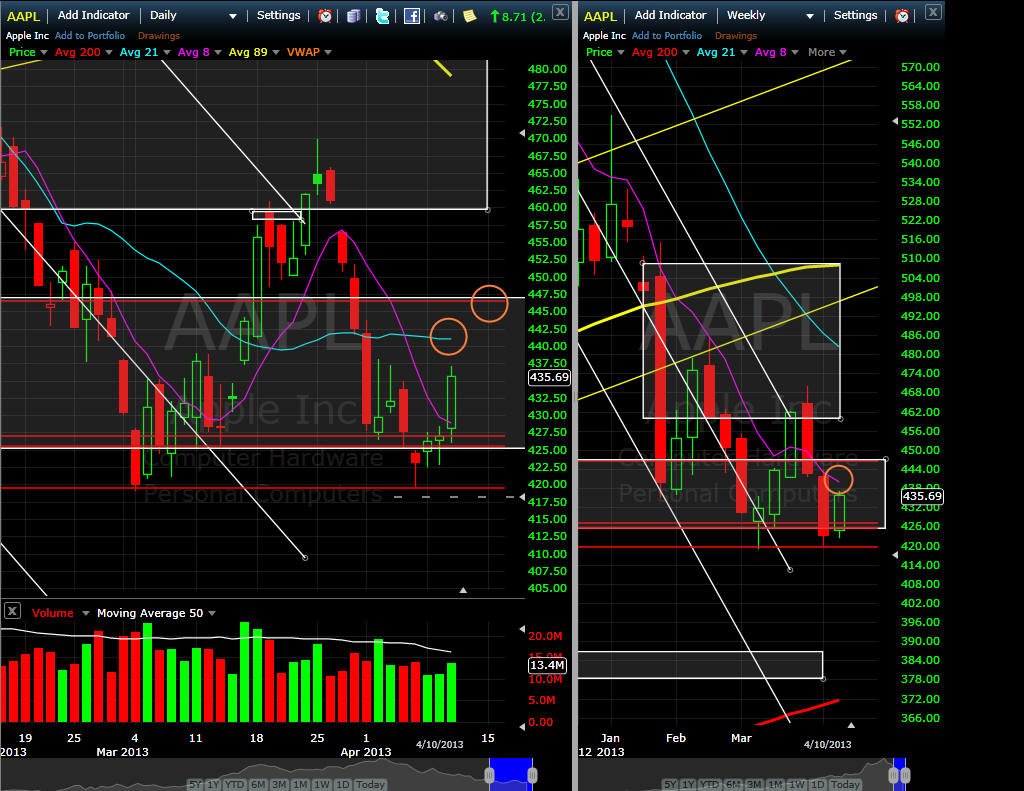Grab left handle of Daily range slider
This screenshot has width=1024, height=791.
[x=489, y=775]
